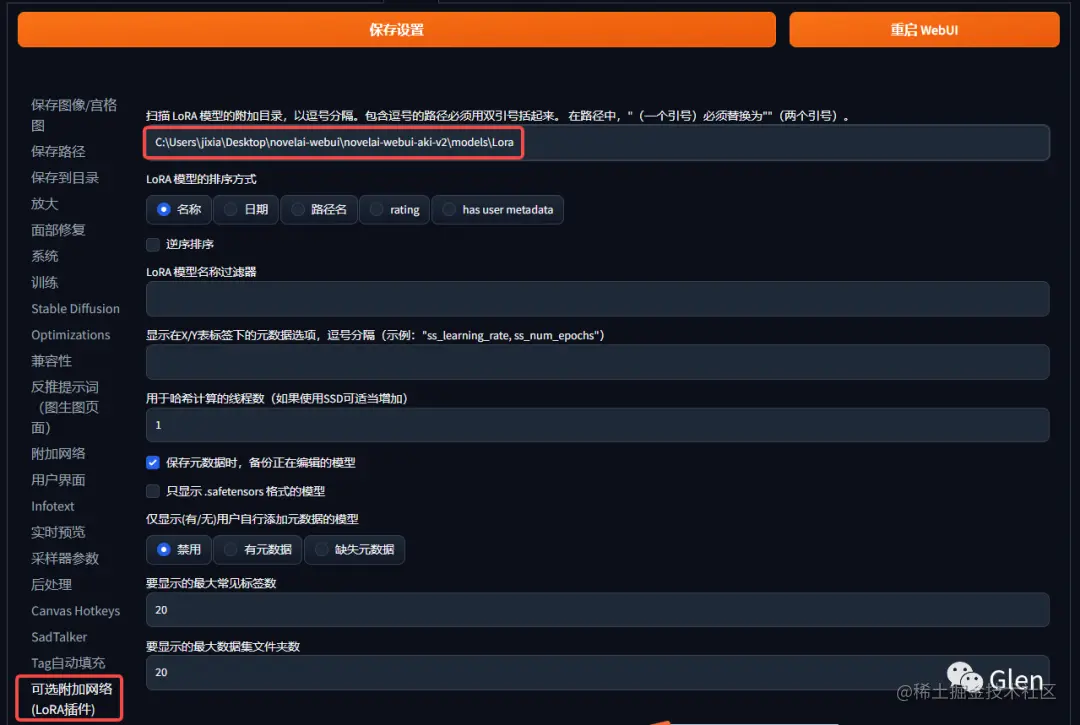
Task: Click the 最大数据集文件夹数 input field
Action: pos(597,672)
